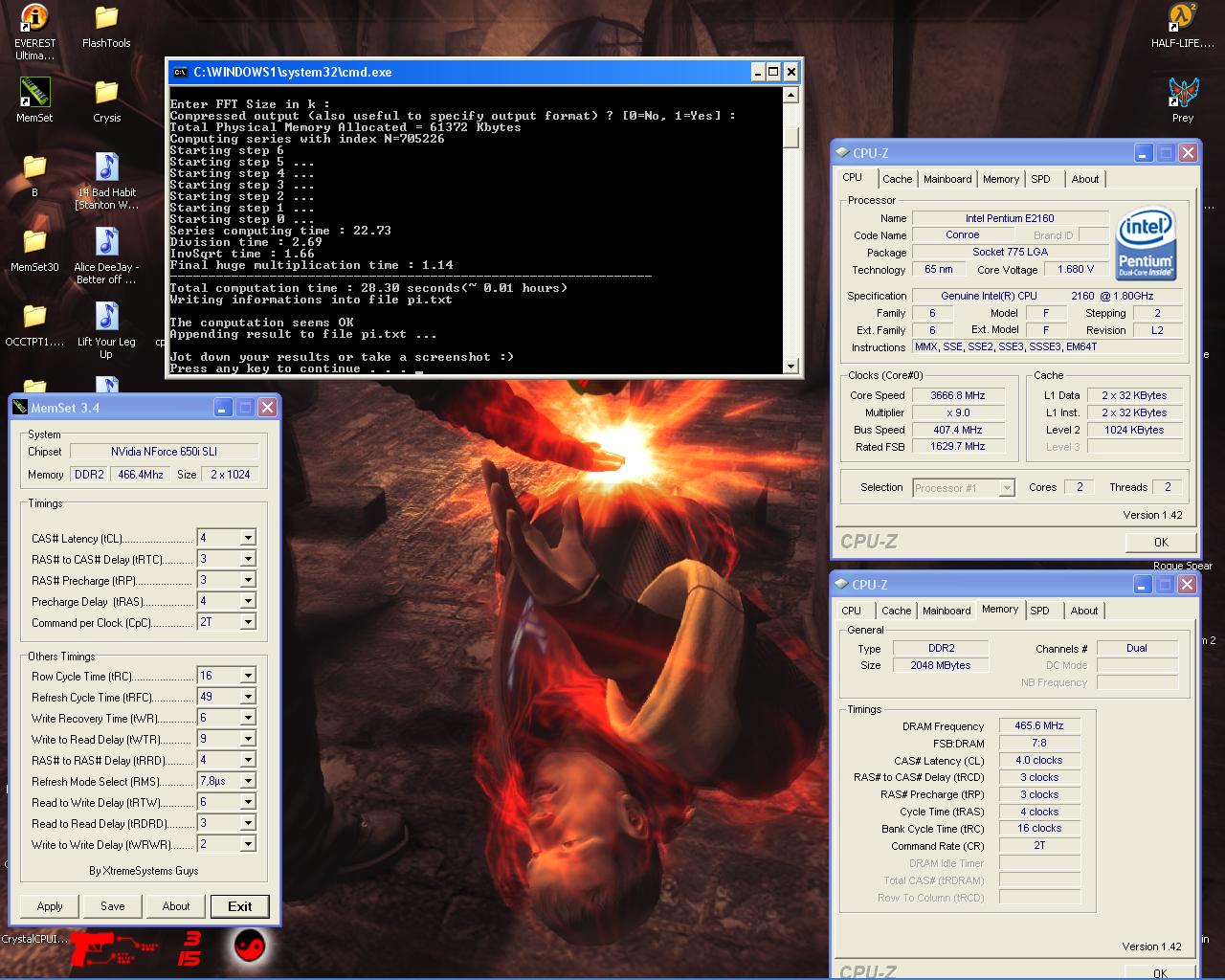
Task: Click the 2048 MBytes memory size field
Action: click(x=941, y=665)
